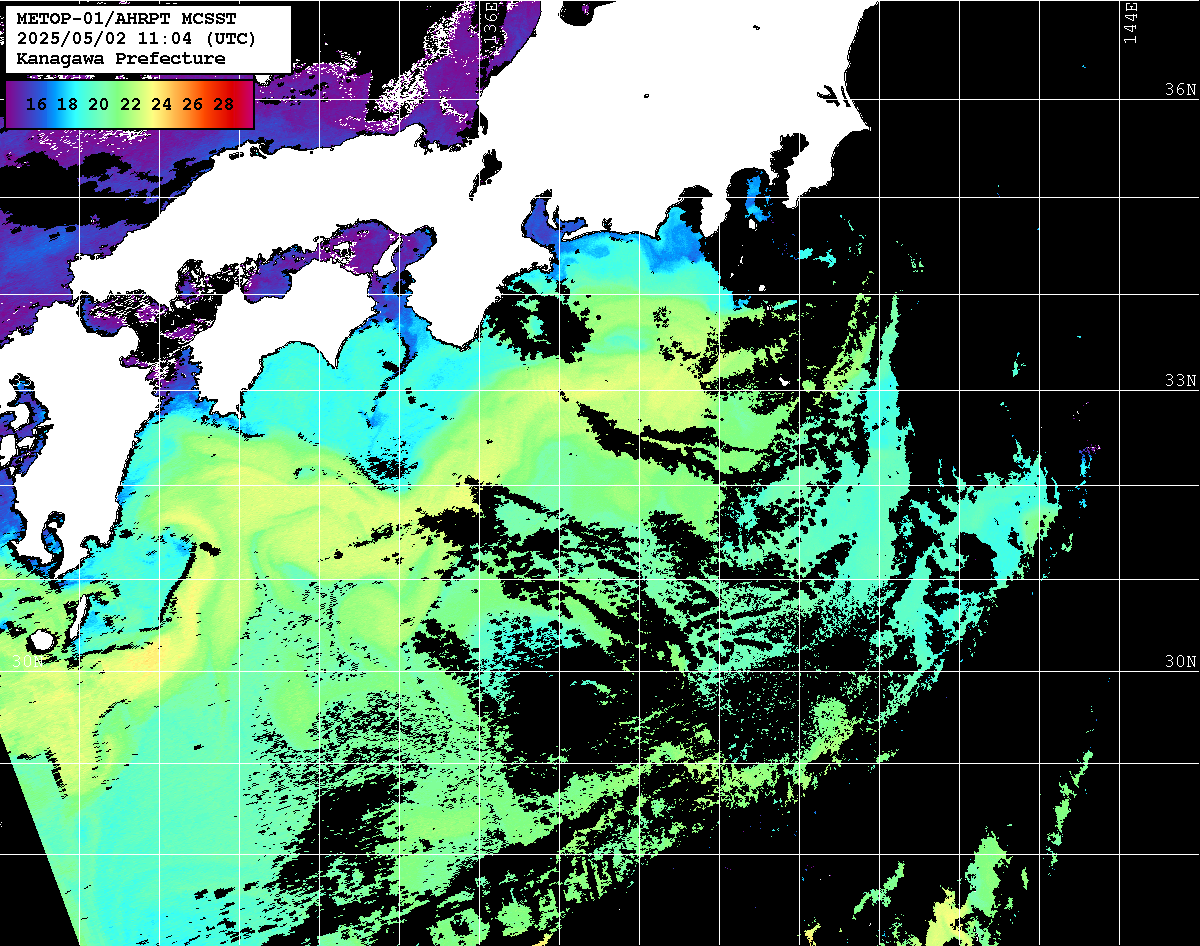Click the 2025/05/02 11:04 (UTC) timestamp
Screen dimensions: 1200x946
[137, 39]
